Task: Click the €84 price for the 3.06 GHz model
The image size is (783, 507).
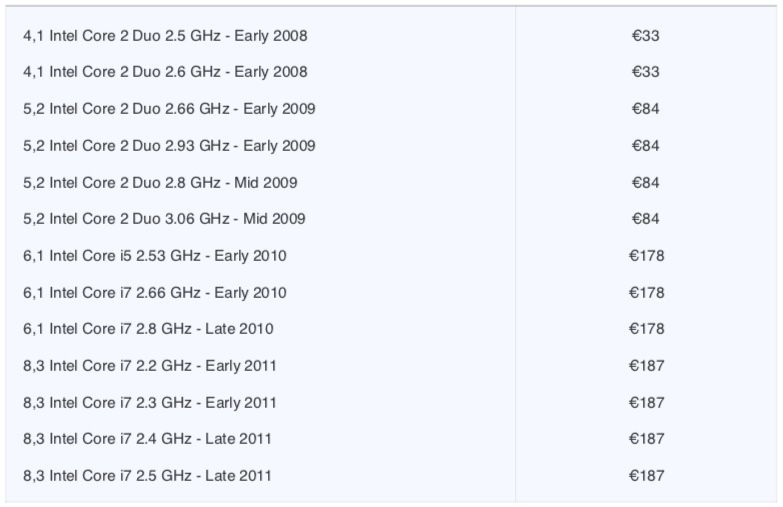Action: click(x=646, y=219)
